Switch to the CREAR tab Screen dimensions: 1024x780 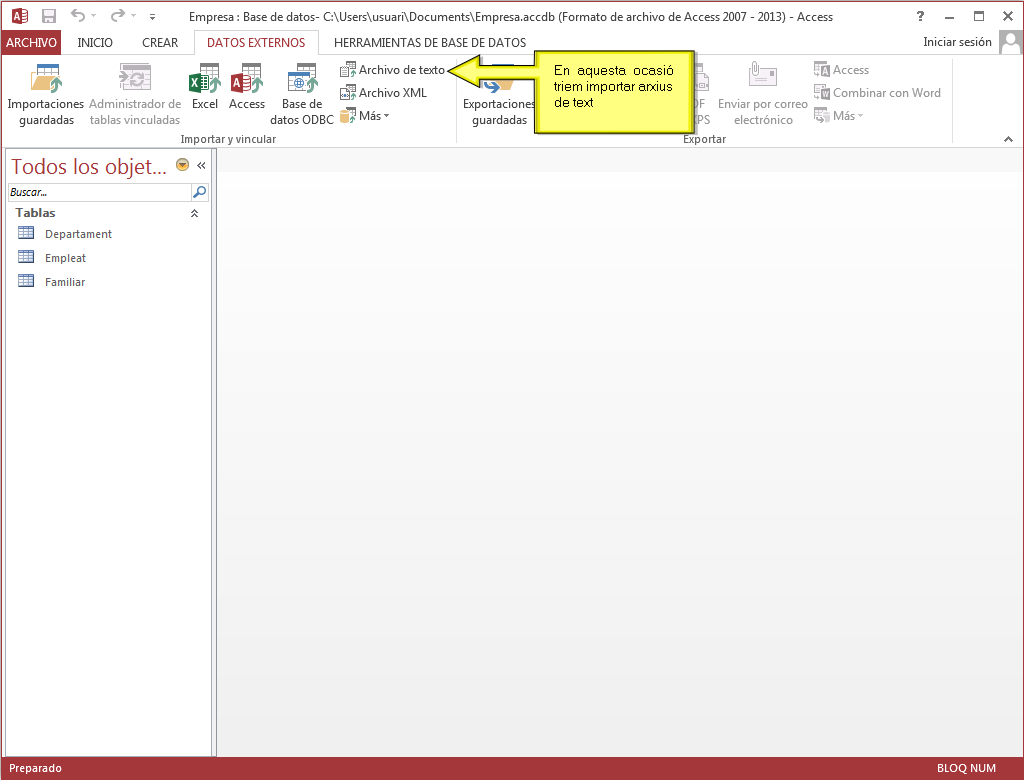[160, 42]
